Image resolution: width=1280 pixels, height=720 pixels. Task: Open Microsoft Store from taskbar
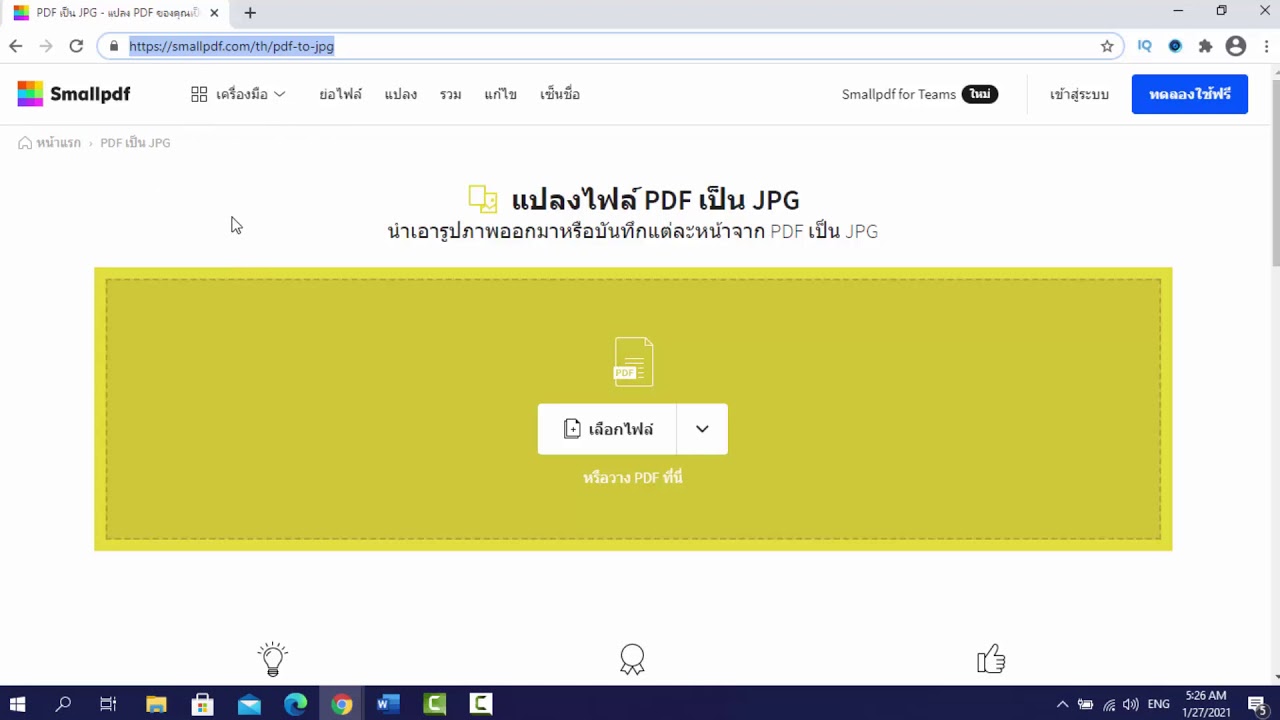click(202, 704)
